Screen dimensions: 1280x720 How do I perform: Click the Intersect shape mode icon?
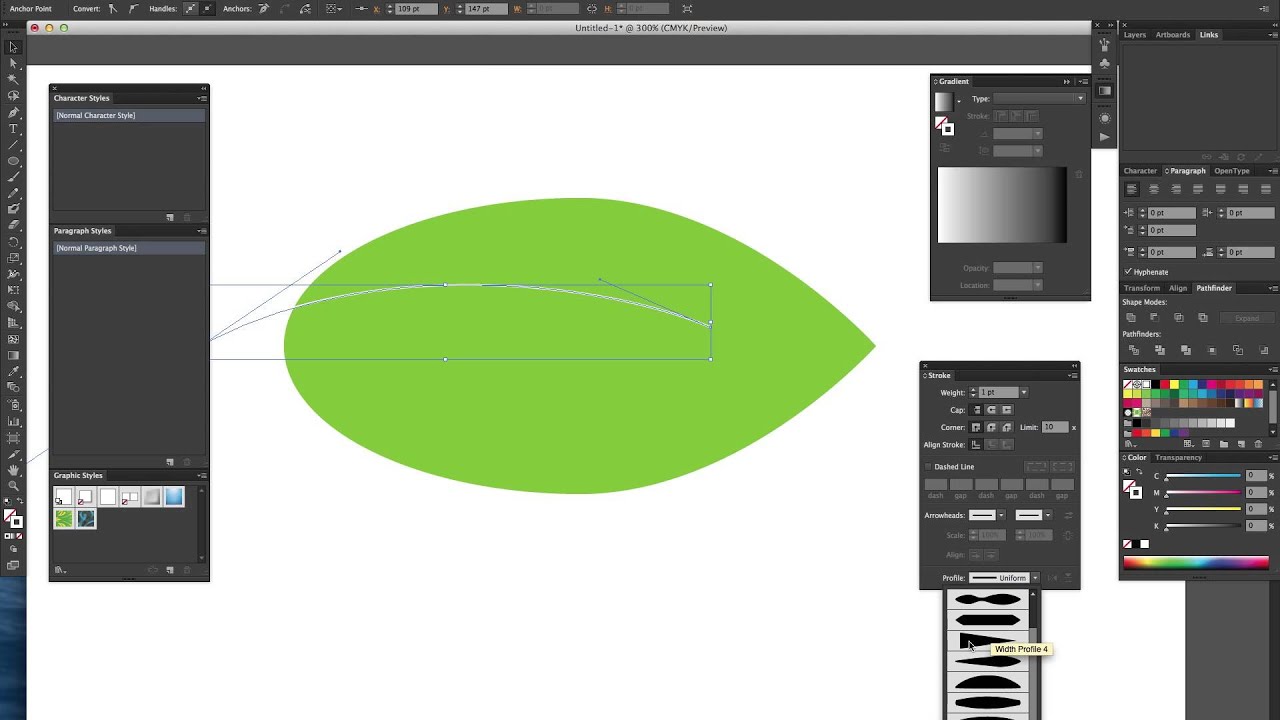coord(1179,318)
